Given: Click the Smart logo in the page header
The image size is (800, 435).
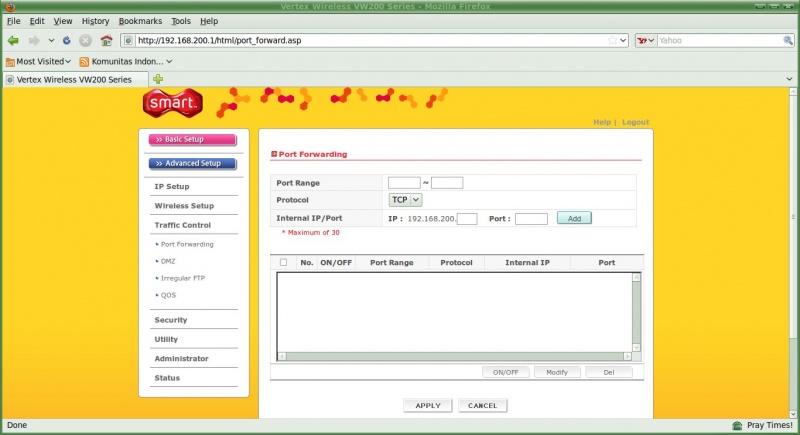Looking at the screenshot, I should (x=175, y=103).
